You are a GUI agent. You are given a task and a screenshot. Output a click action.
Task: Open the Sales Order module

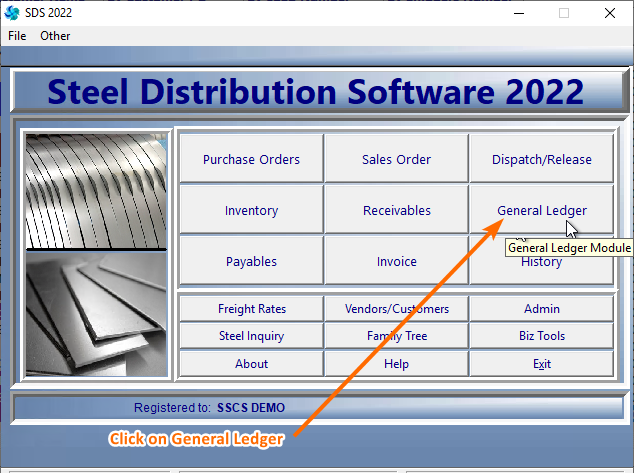[396, 159]
